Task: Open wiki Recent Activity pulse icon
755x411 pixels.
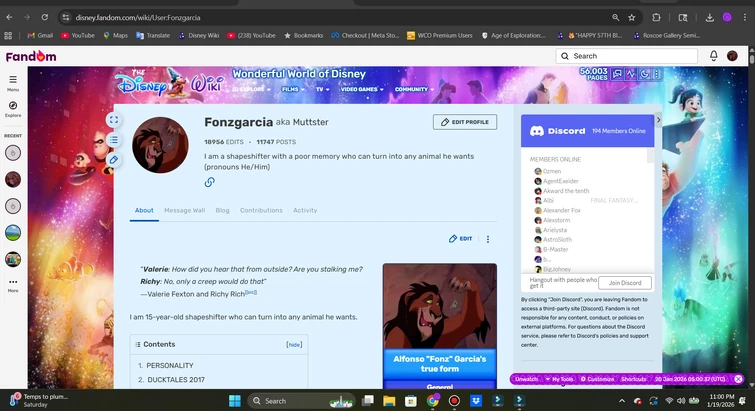Action: pyautogui.click(x=631, y=74)
